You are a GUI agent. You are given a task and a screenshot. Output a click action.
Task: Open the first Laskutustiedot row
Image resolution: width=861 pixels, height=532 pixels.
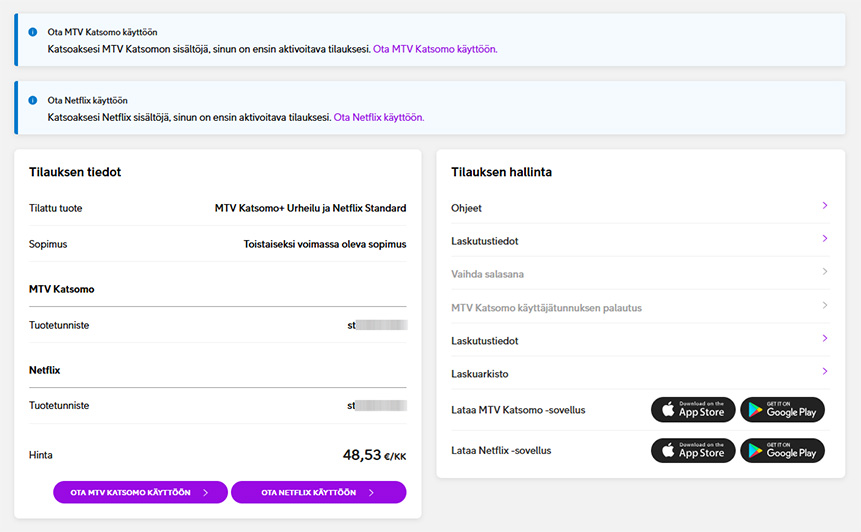(640, 240)
